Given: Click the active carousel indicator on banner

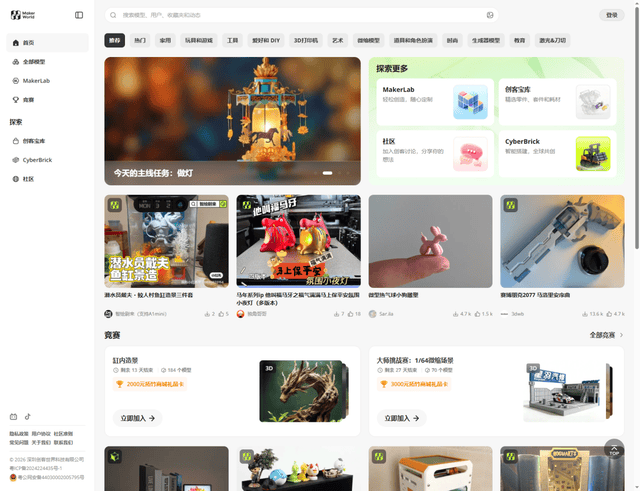Looking at the screenshot, I should coord(327,173).
